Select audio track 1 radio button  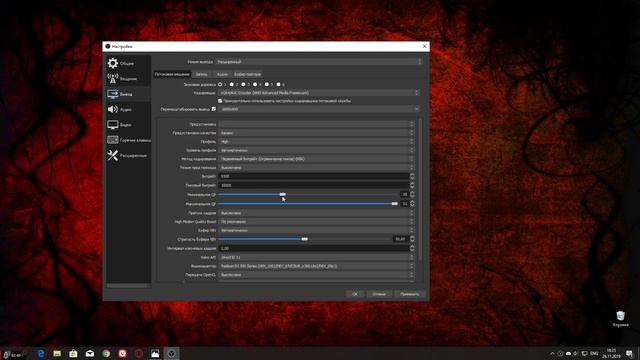220,84
